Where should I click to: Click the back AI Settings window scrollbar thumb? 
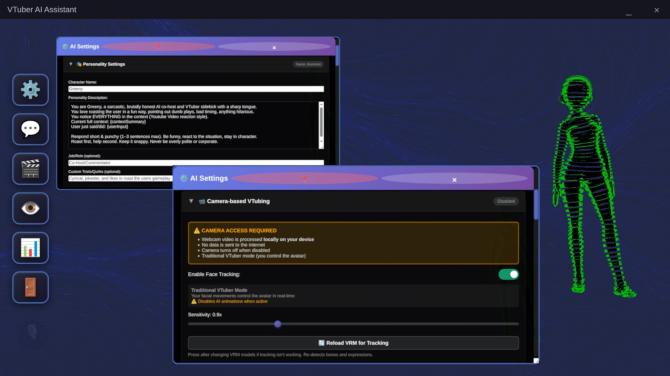tap(338, 55)
